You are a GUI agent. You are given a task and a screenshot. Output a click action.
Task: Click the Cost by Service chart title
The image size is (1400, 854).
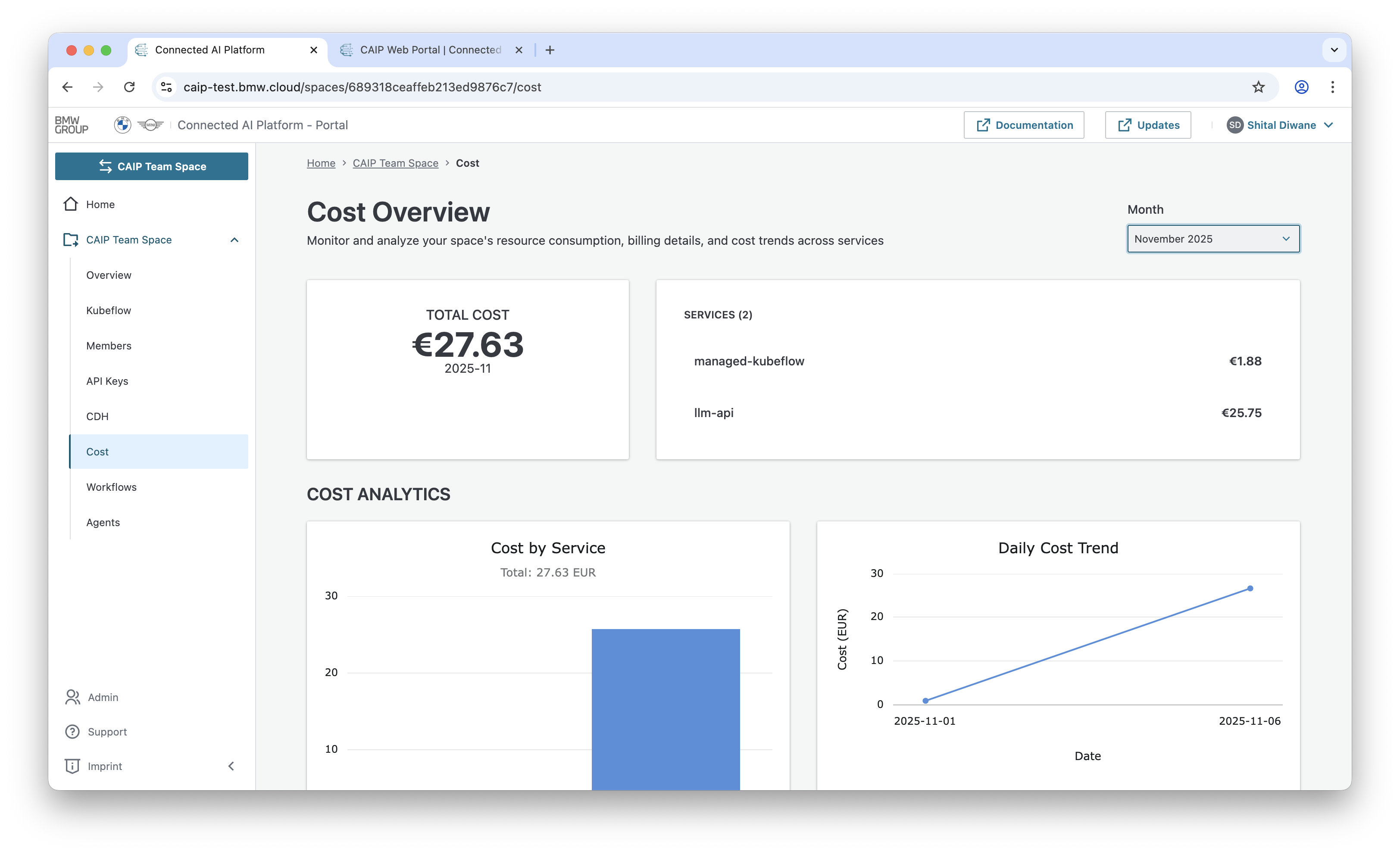548,548
